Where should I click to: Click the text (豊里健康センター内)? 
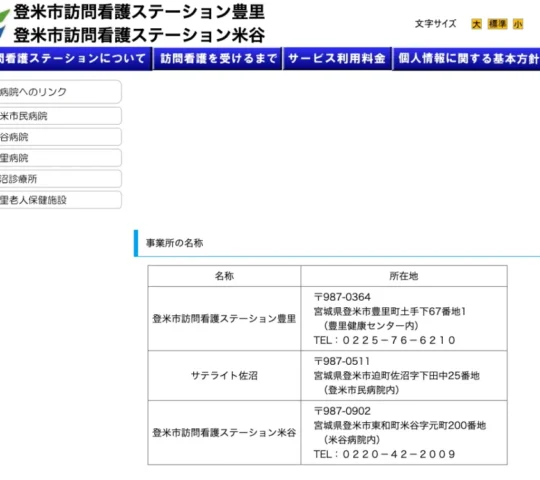(x=371, y=326)
